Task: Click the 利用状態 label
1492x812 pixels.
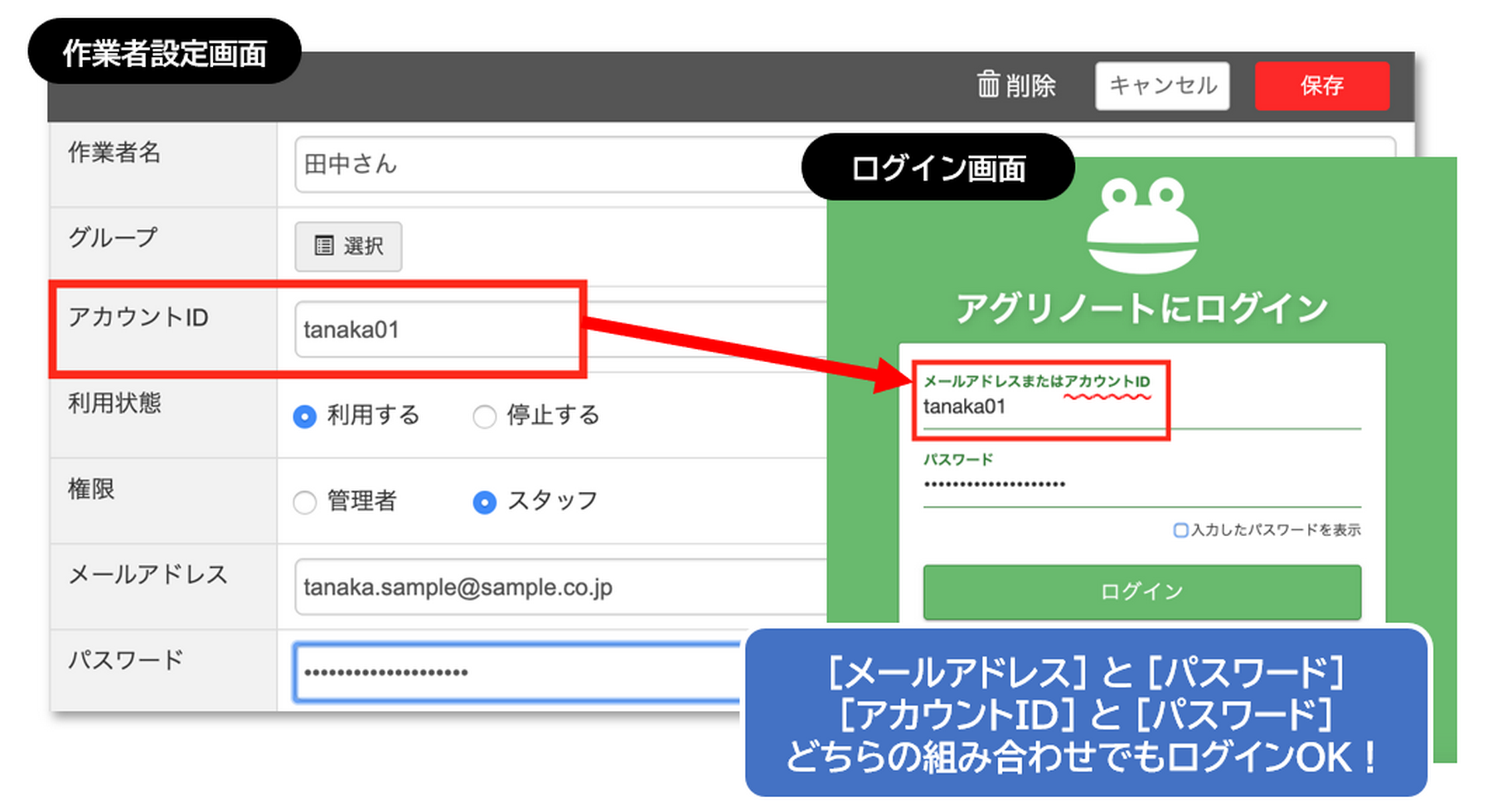Action: [x=114, y=404]
